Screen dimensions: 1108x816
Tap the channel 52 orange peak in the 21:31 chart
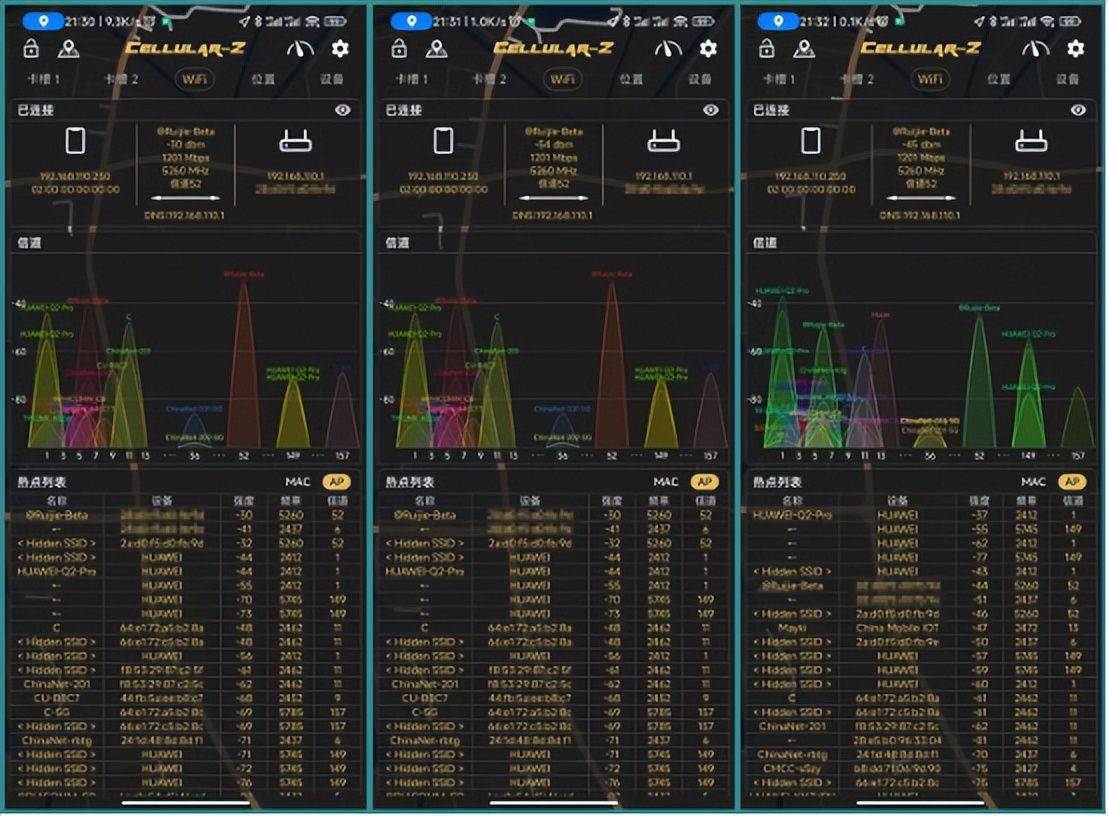611,364
